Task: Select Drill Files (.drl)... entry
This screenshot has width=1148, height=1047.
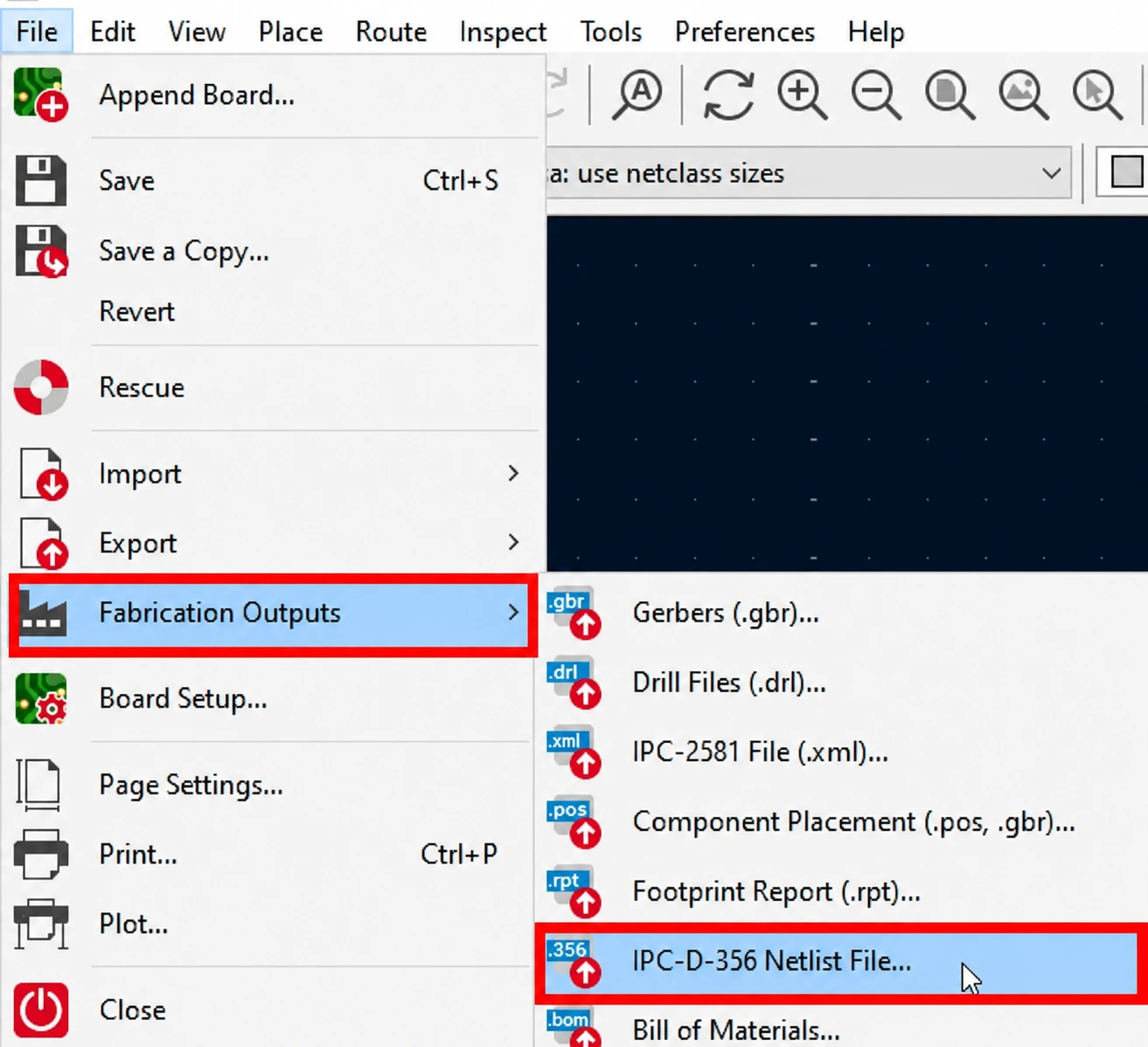Action: tap(729, 683)
